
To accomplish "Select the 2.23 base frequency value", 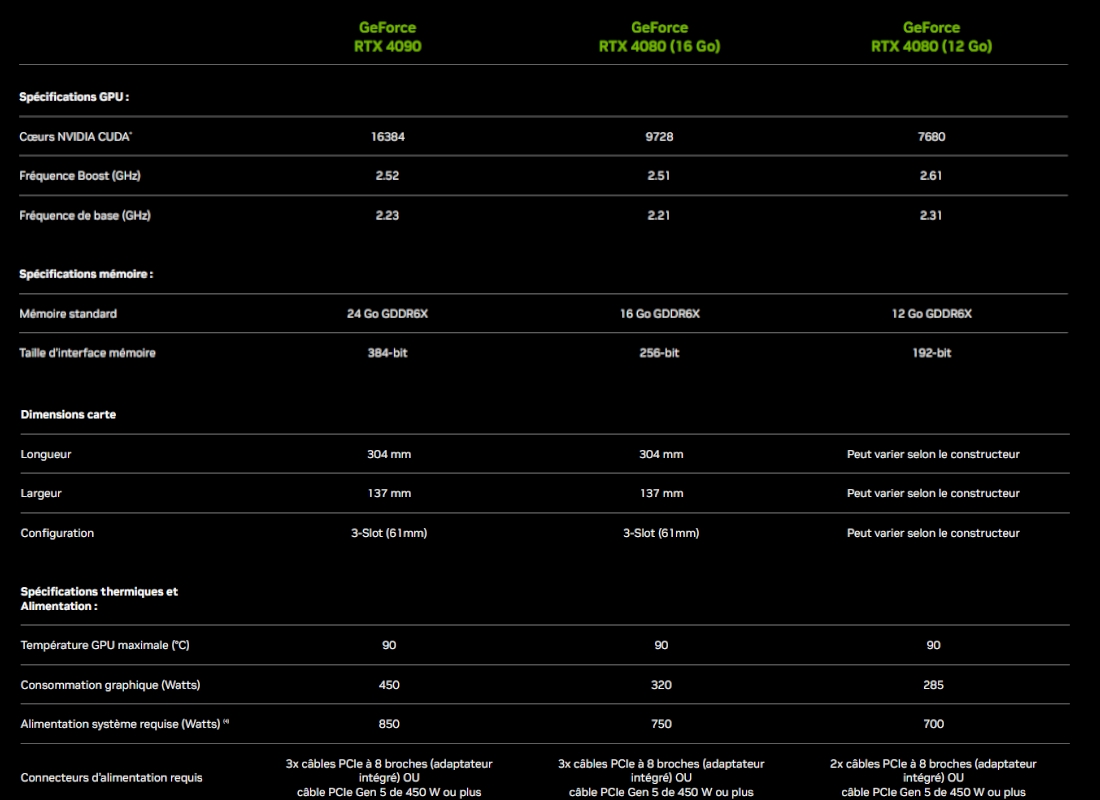I will [387, 215].
